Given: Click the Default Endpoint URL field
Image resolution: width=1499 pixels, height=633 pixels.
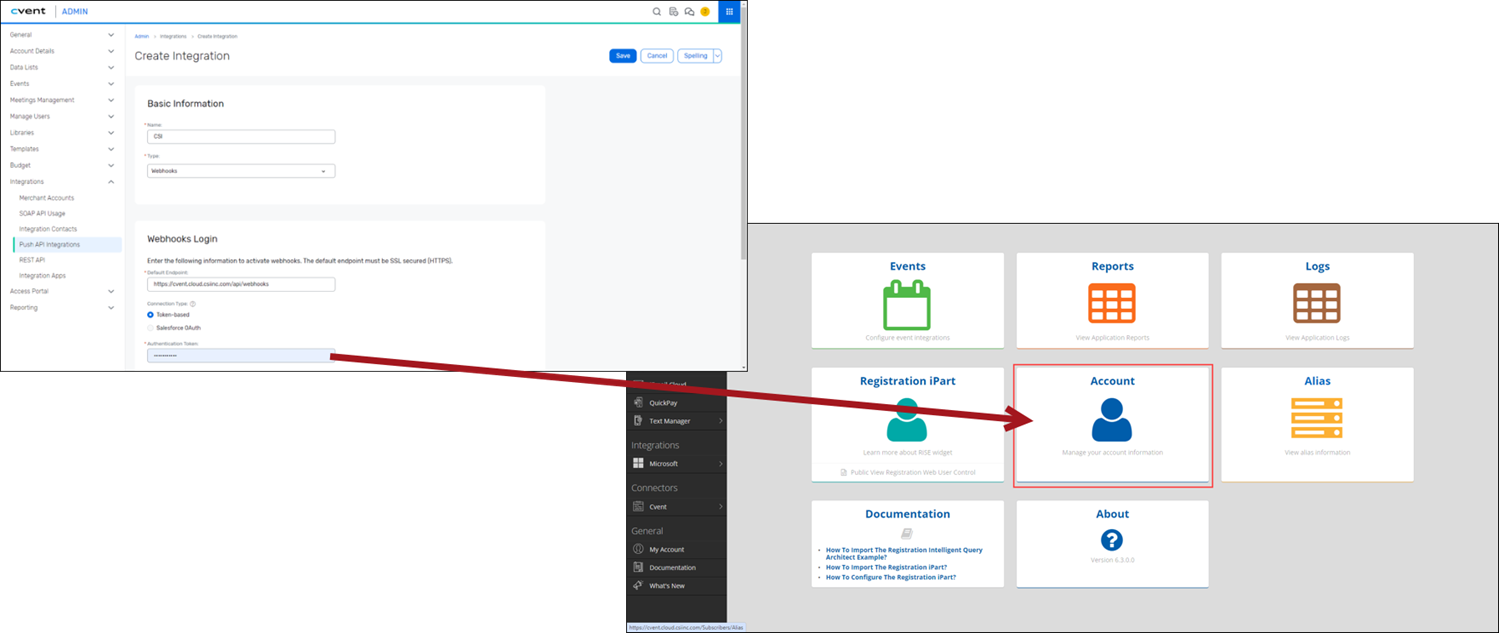Looking at the screenshot, I should (240, 284).
